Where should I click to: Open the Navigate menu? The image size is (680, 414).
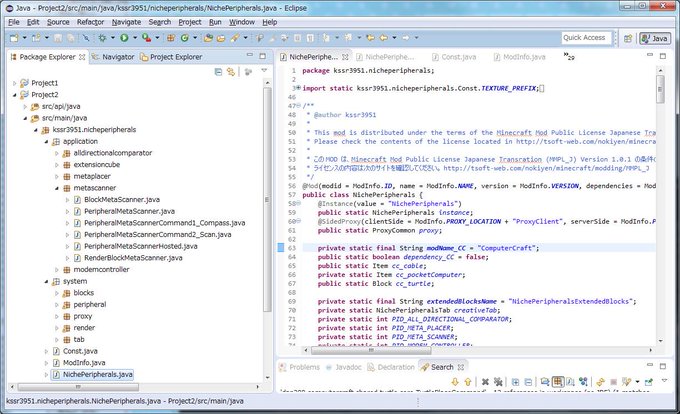126,22
